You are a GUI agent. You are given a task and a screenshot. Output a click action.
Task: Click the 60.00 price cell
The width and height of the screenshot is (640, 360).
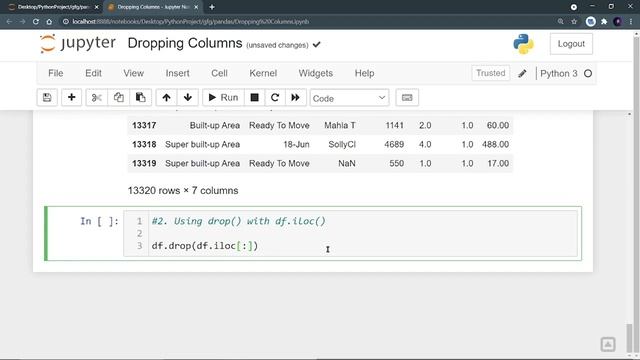point(498,125)
